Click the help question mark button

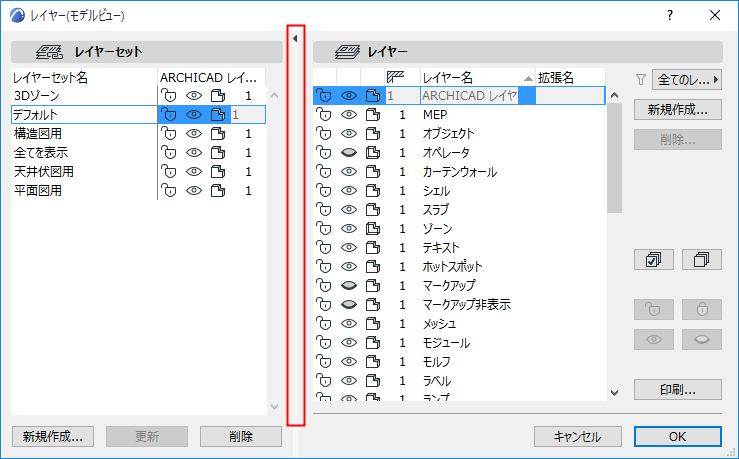pyautogui.click(x=670, y=16)
